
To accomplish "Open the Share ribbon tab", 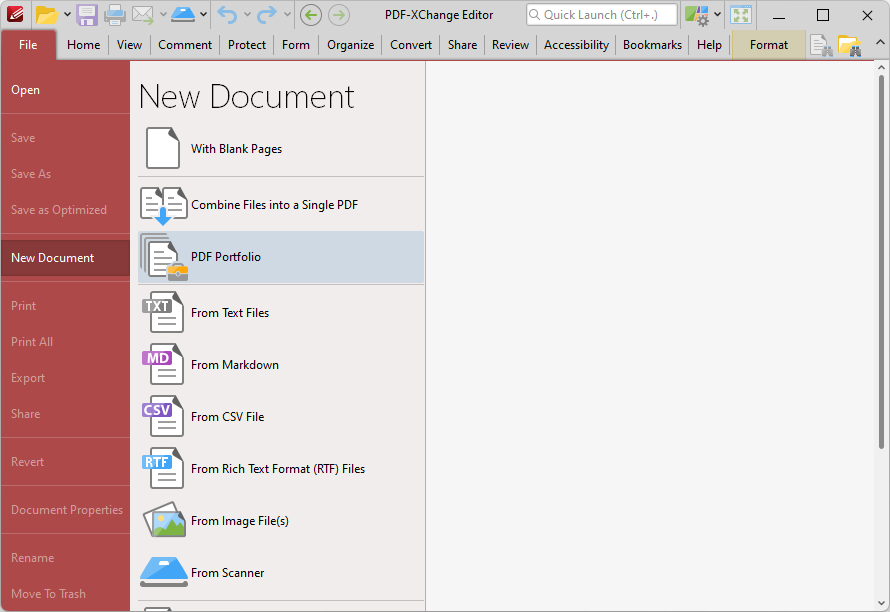I will [x=462, y=45].
